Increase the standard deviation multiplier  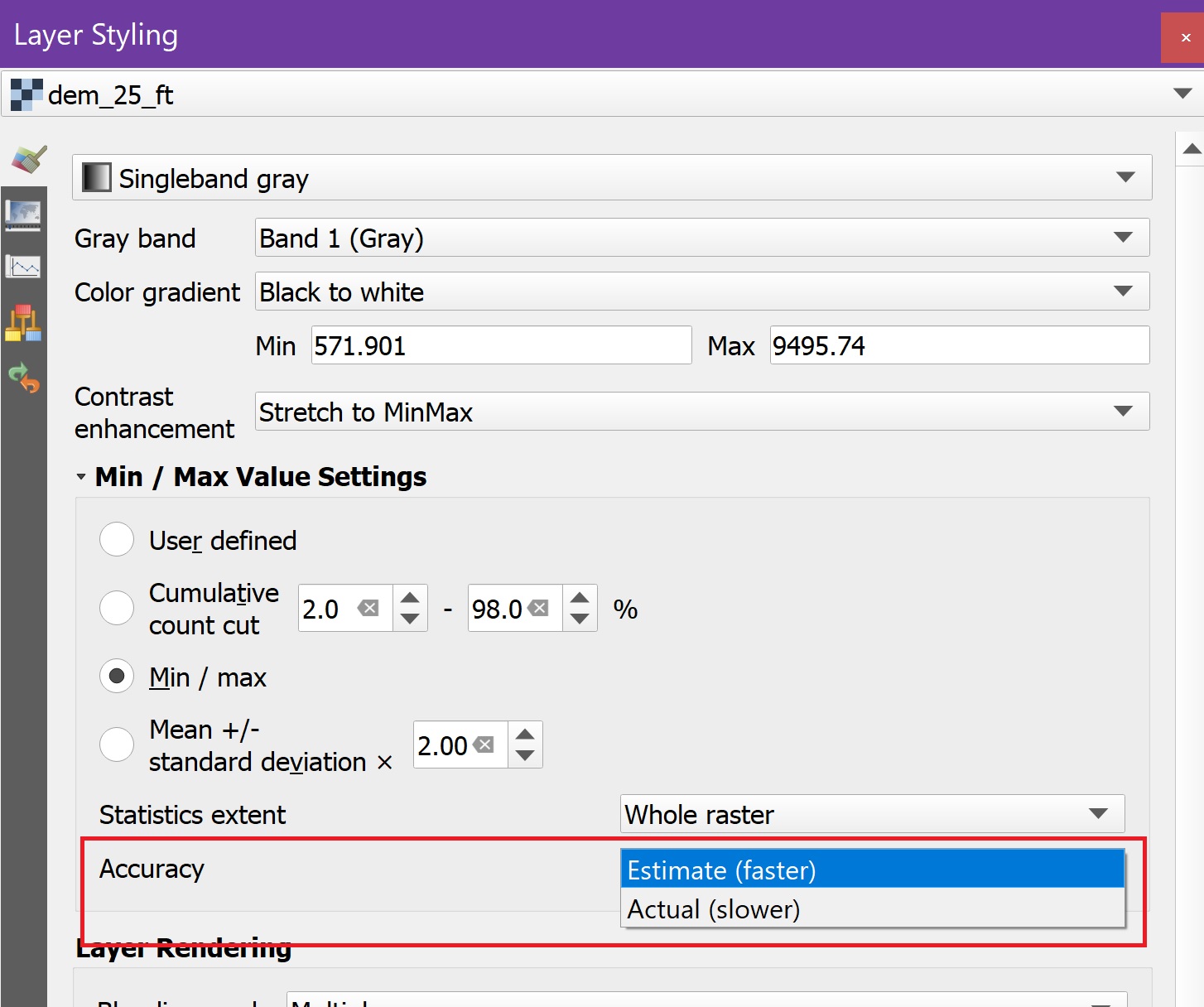point(525,735)
